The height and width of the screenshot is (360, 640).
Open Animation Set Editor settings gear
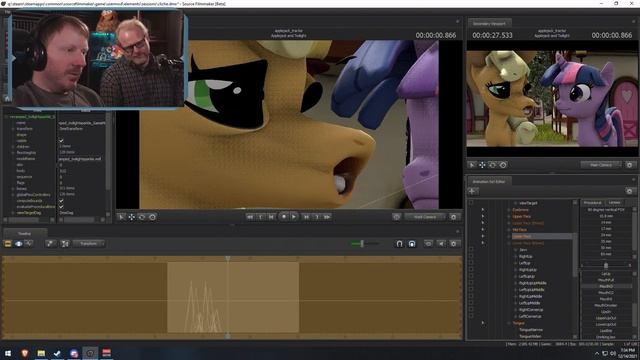pos(629,191)
